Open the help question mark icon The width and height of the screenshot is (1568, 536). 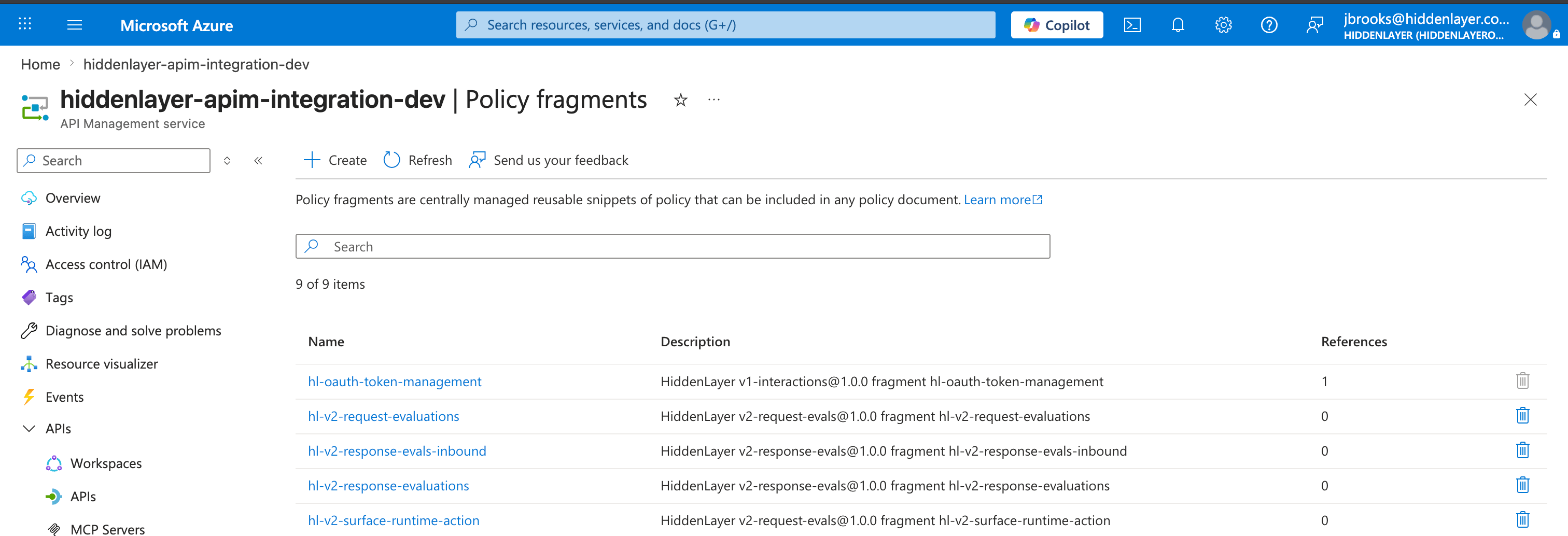[1268, 25]
